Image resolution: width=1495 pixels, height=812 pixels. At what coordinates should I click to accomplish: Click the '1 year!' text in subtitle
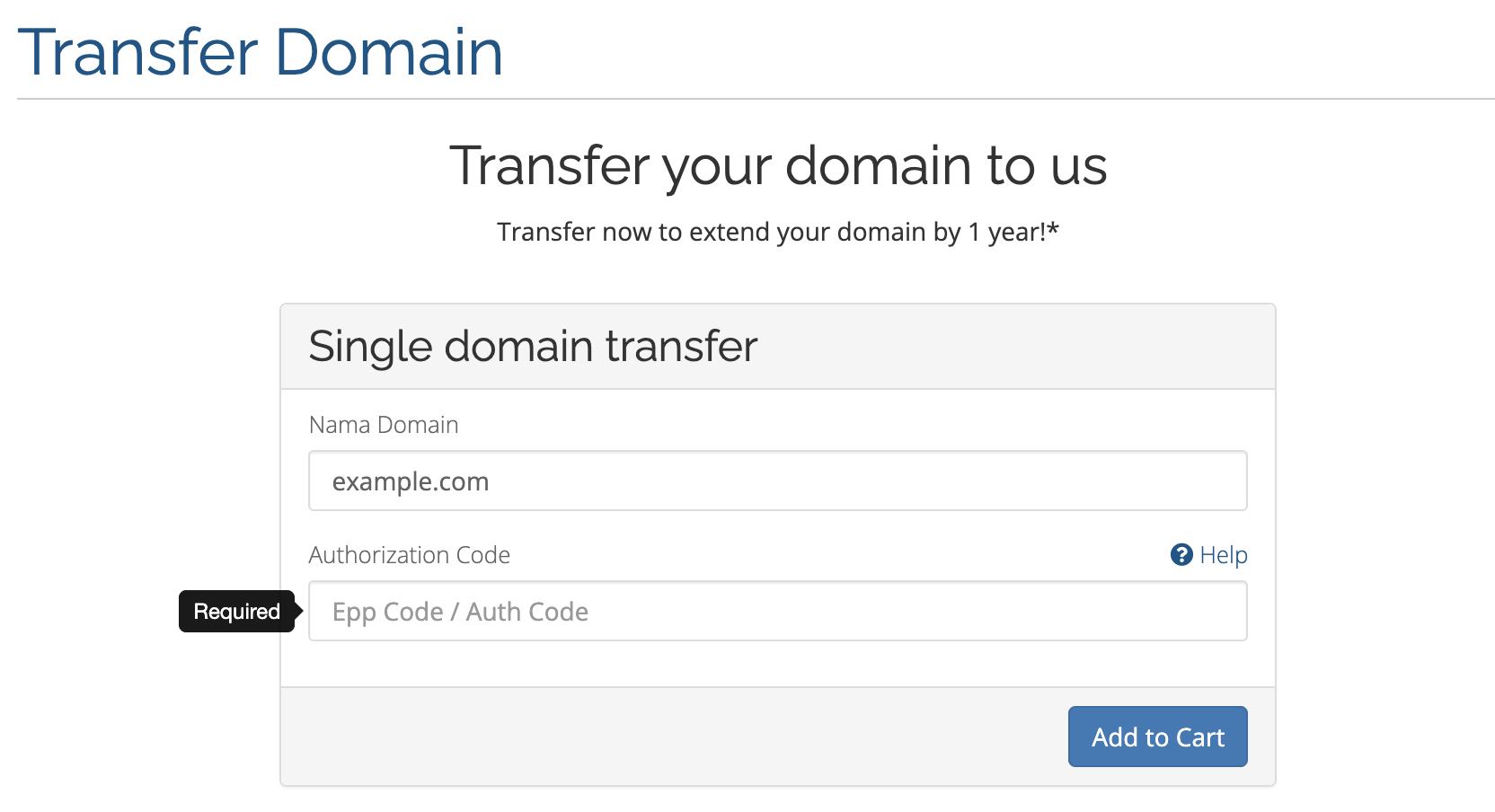tap(1006, 233)
